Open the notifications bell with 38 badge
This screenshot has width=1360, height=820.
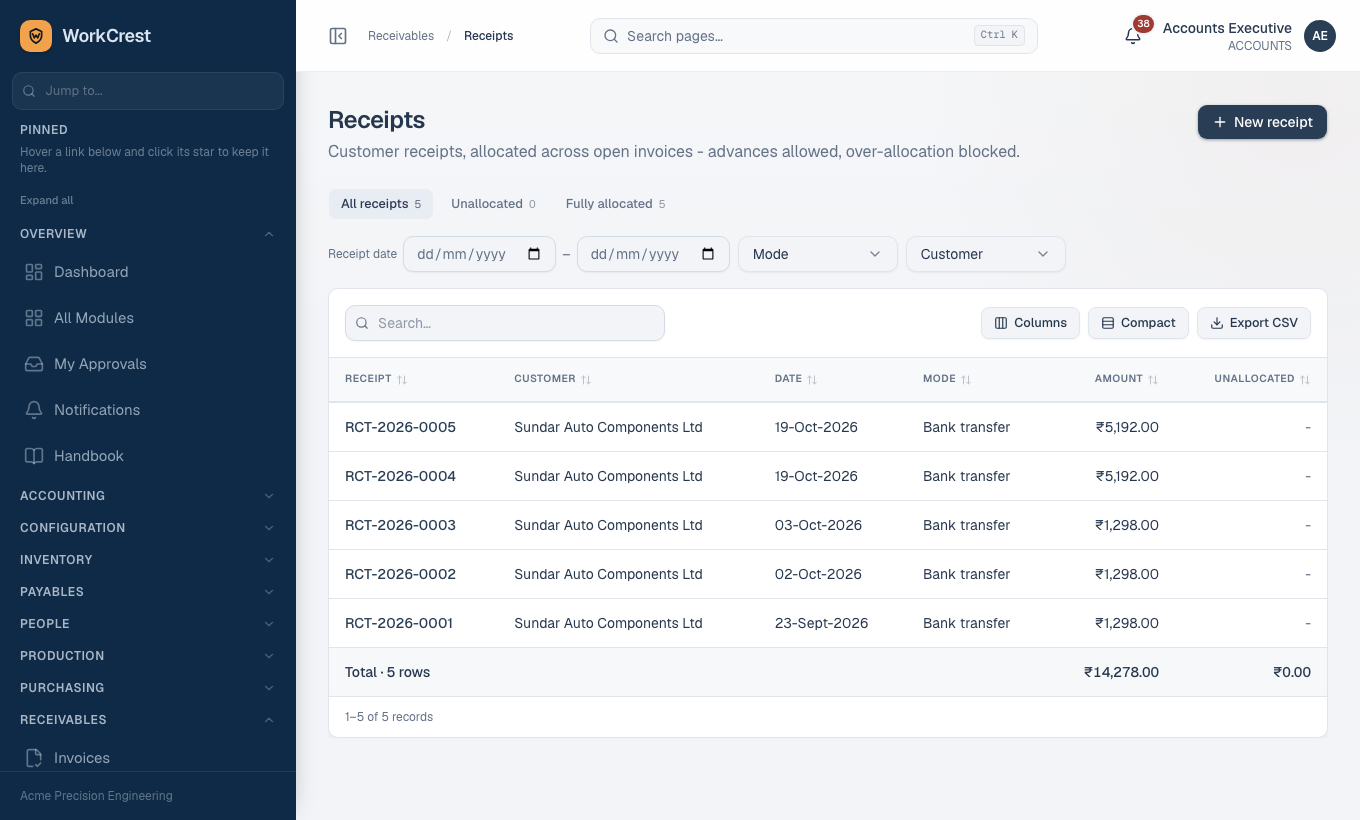pyautogui.click(x=1133, y=36)
